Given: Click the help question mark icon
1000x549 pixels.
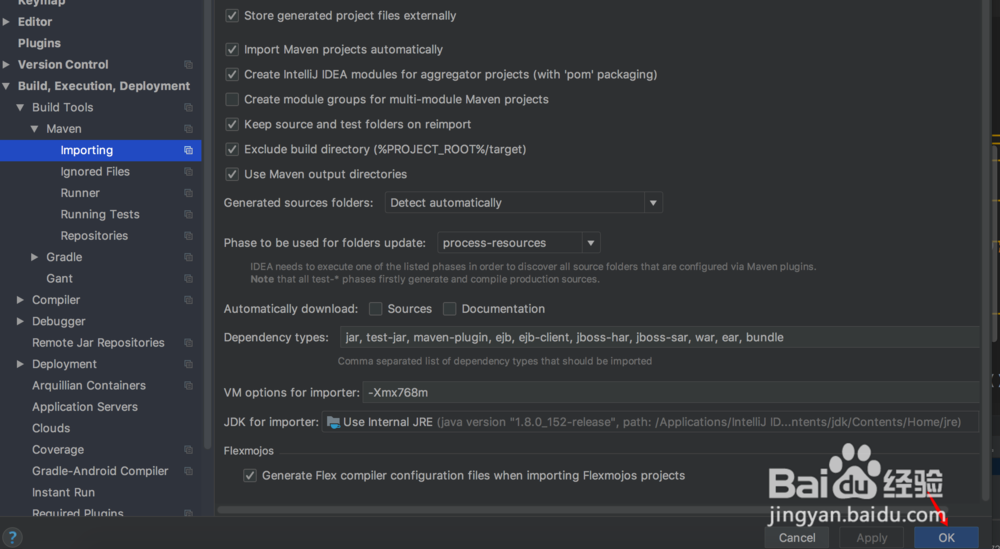Looking at the screenshot, I should [12, 538].
